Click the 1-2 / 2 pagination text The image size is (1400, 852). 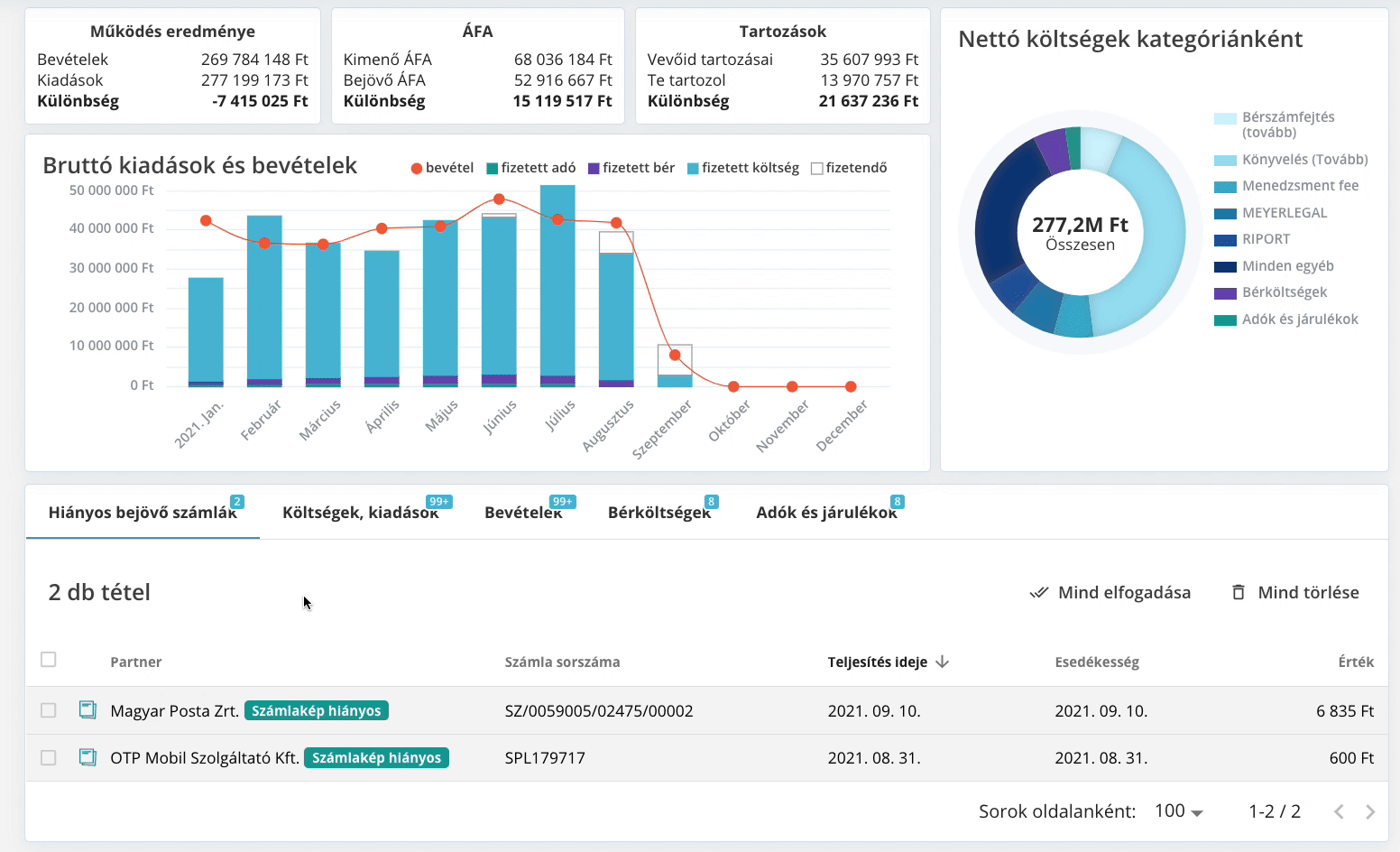point(1275,811)
